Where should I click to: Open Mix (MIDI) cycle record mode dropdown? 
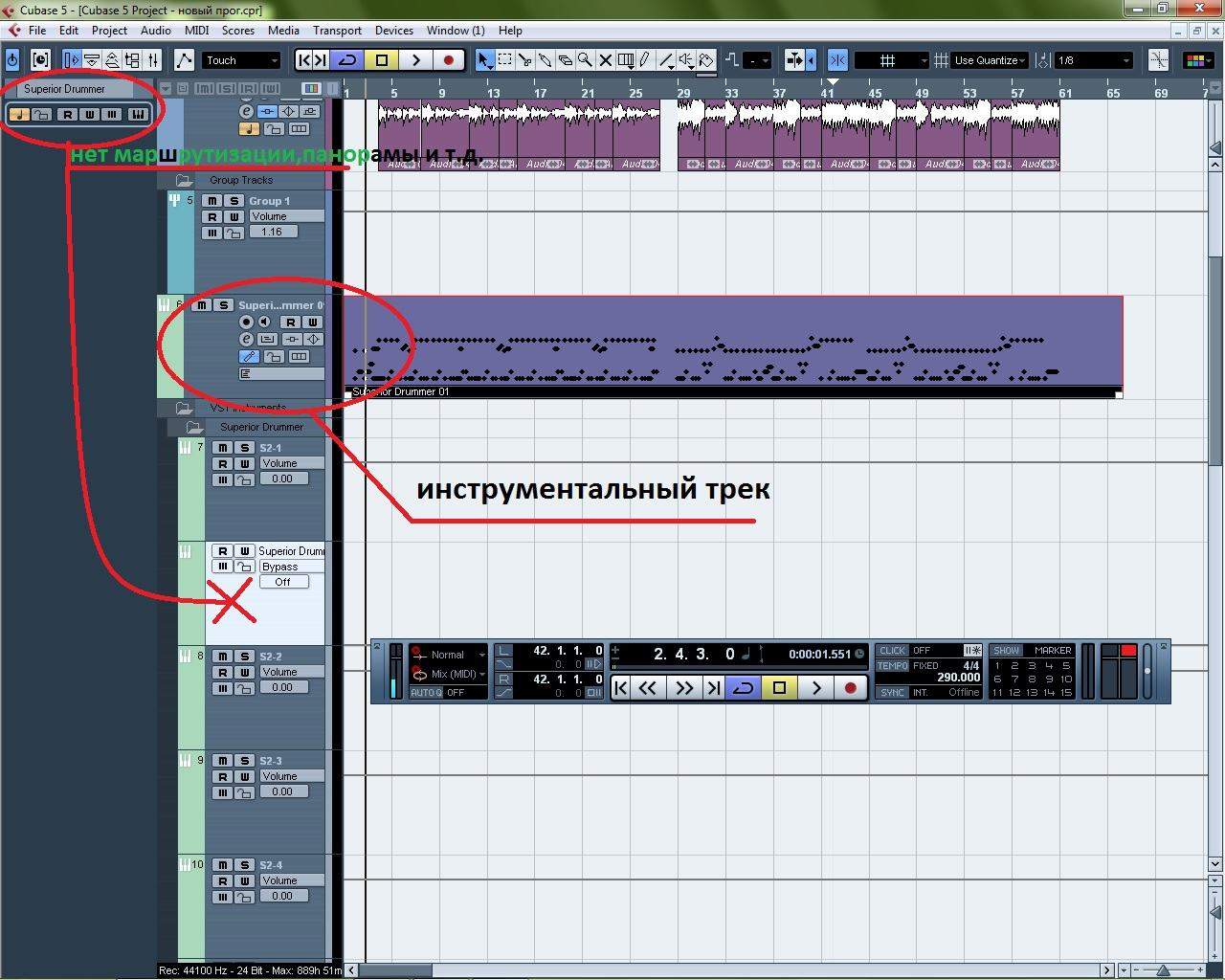[x=449, y=674]
